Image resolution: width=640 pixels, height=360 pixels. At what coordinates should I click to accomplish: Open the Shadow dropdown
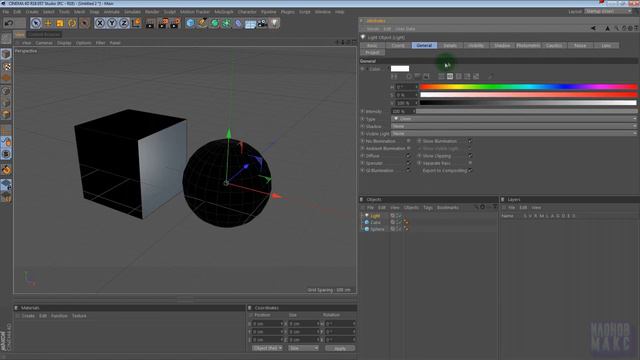click(x=514, y=127)
